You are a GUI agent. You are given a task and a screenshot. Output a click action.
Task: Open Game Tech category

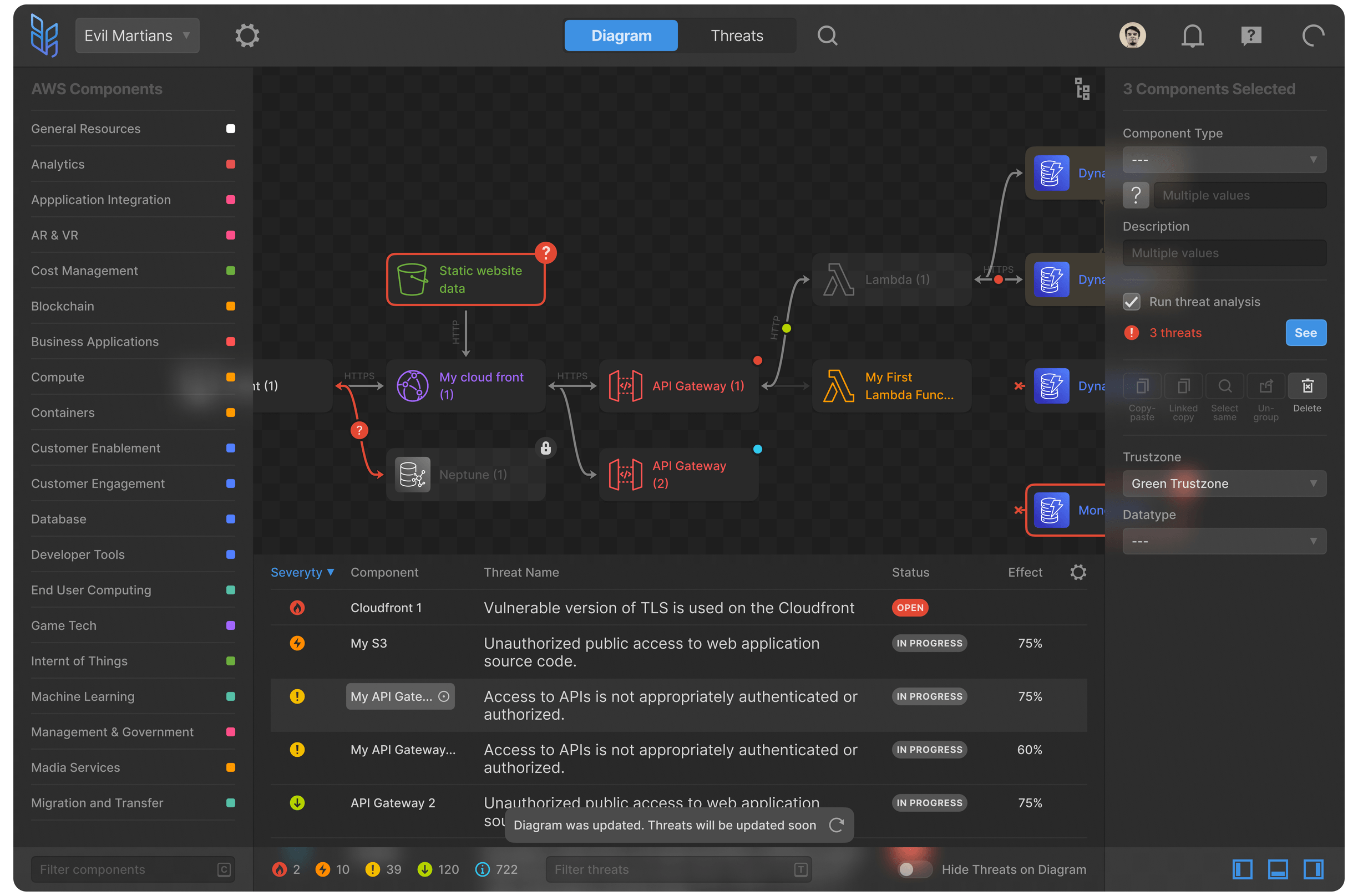coord(133,625)
